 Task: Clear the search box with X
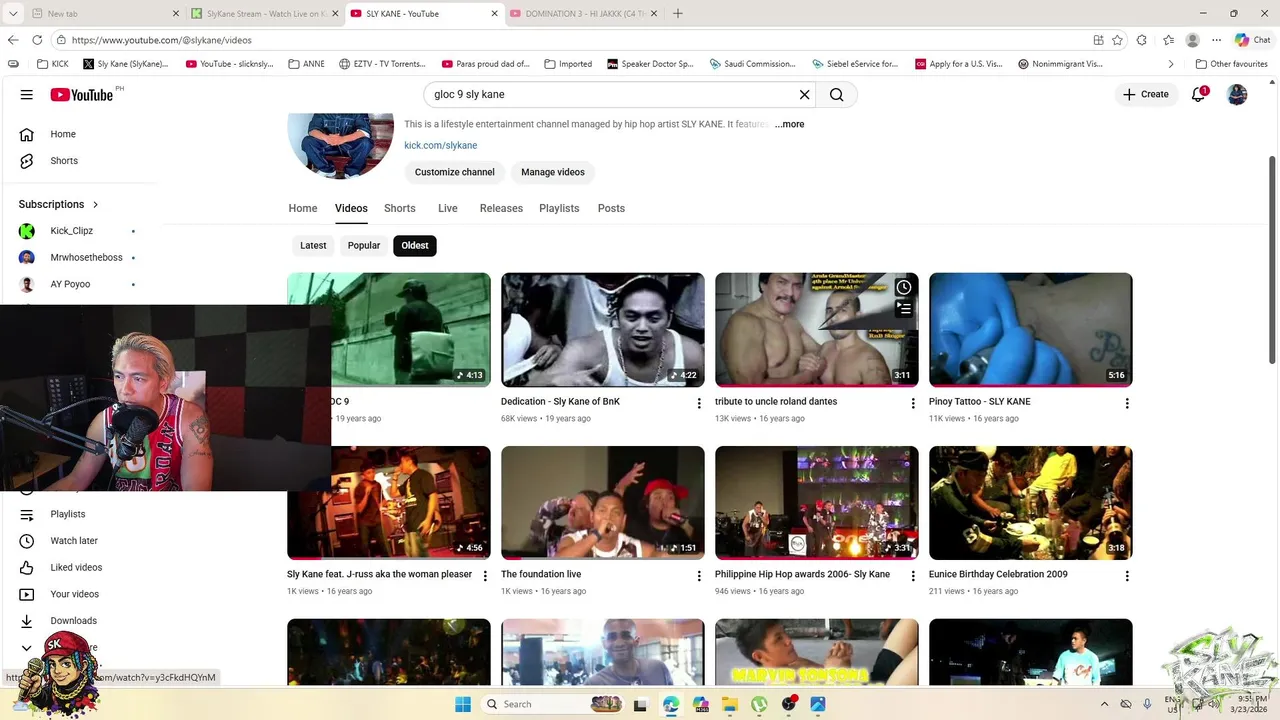[x=804, y=94]
